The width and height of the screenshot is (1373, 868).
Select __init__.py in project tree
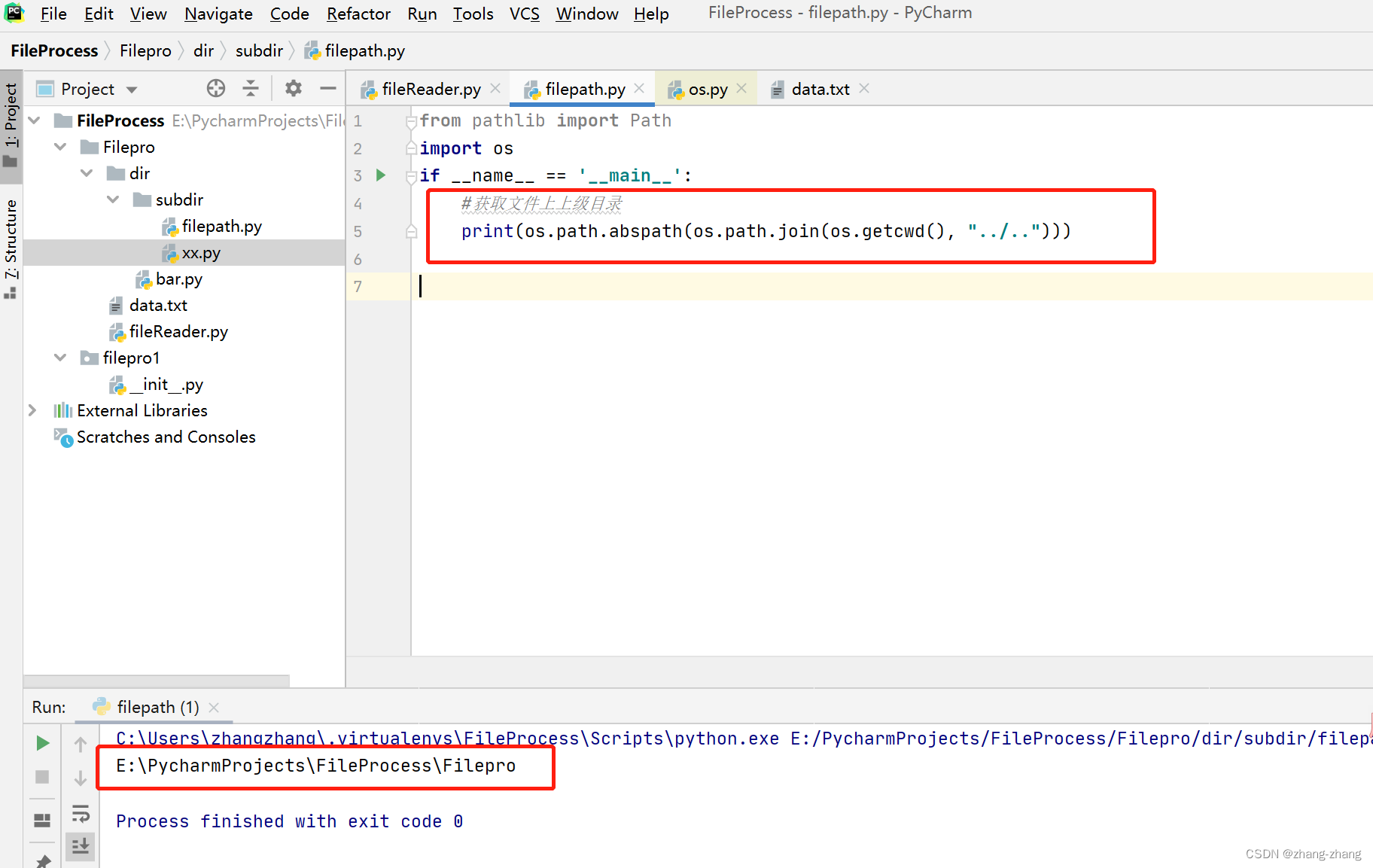[x=166, y=384]
